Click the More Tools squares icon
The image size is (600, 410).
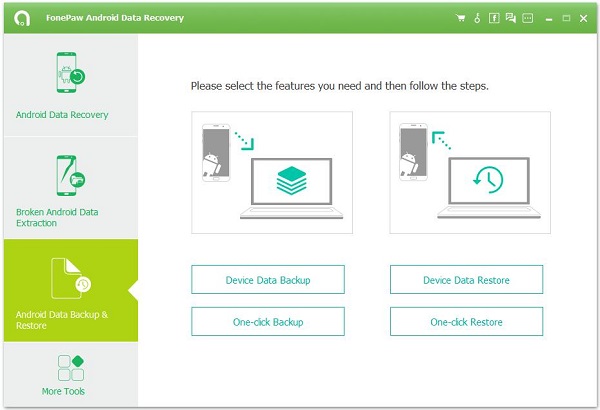pyautogui.click(x=71, y=368)
